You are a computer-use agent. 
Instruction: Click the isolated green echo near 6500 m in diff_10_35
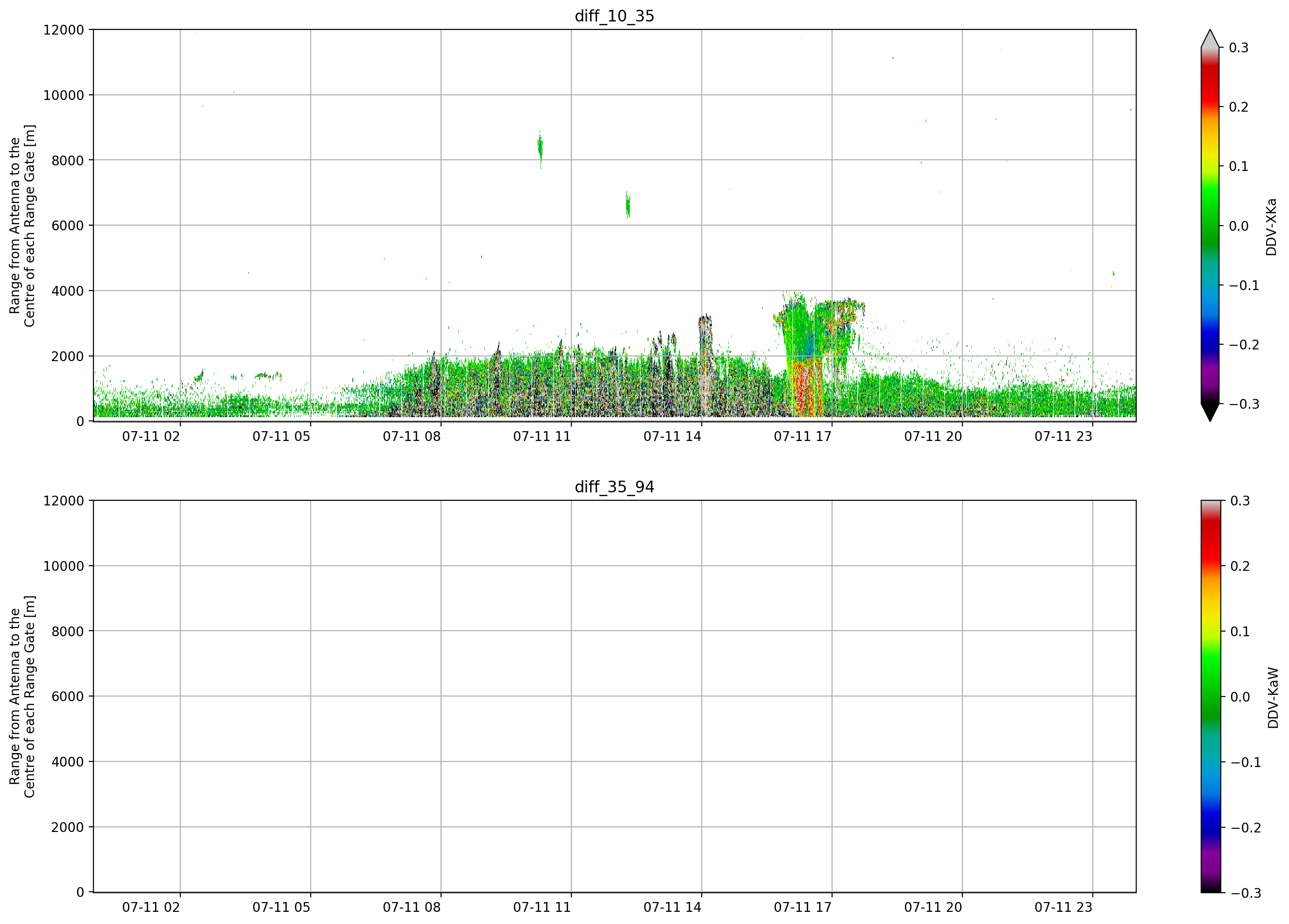pos(627,205)
